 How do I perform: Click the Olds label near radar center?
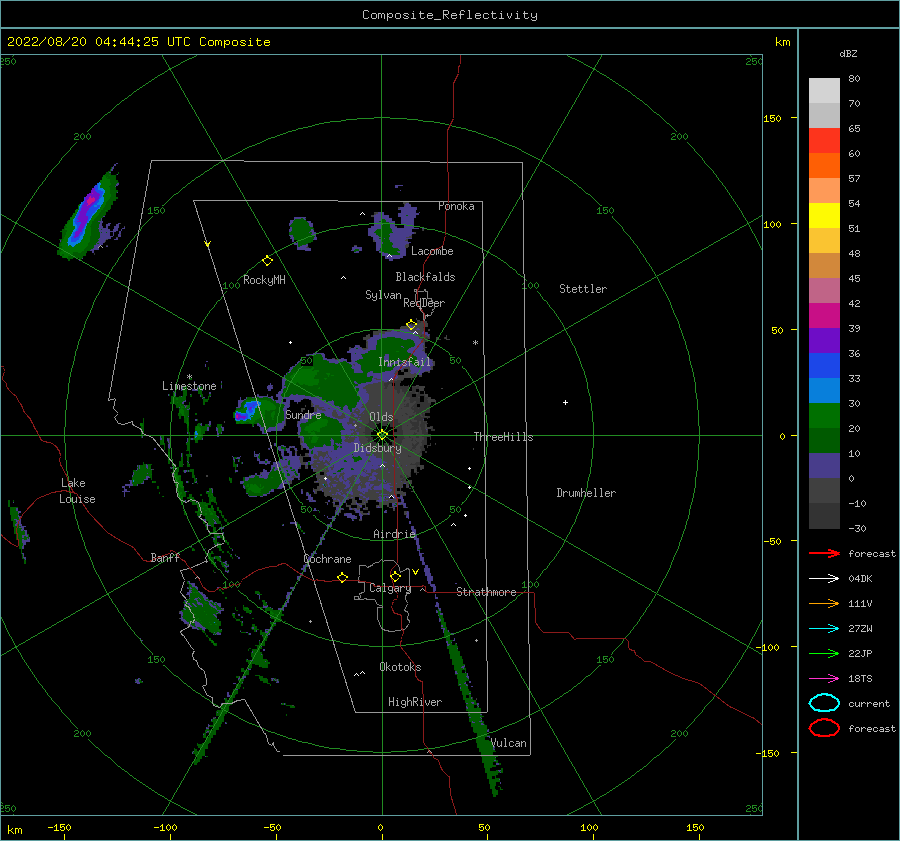click(381, 417)
